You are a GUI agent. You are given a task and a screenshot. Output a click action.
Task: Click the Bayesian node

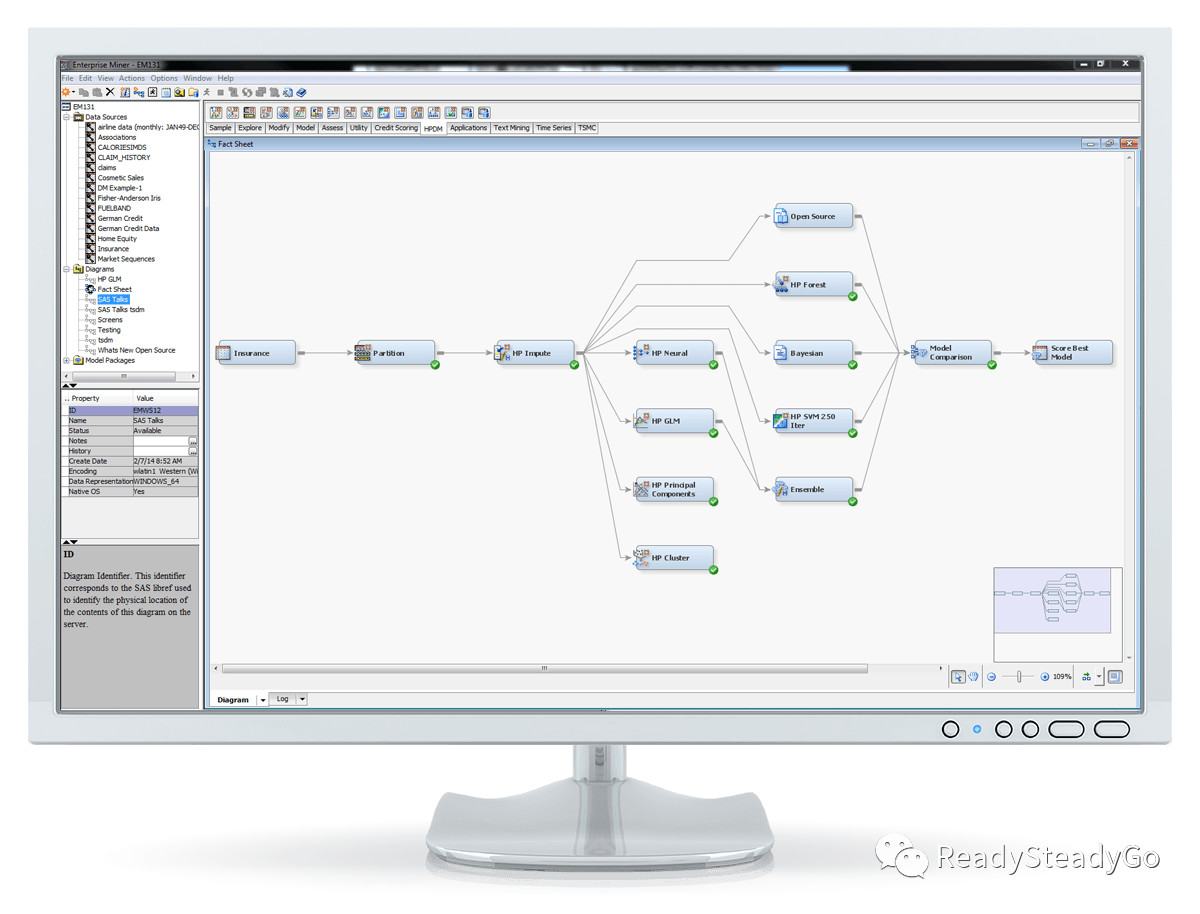coord(814,352)
